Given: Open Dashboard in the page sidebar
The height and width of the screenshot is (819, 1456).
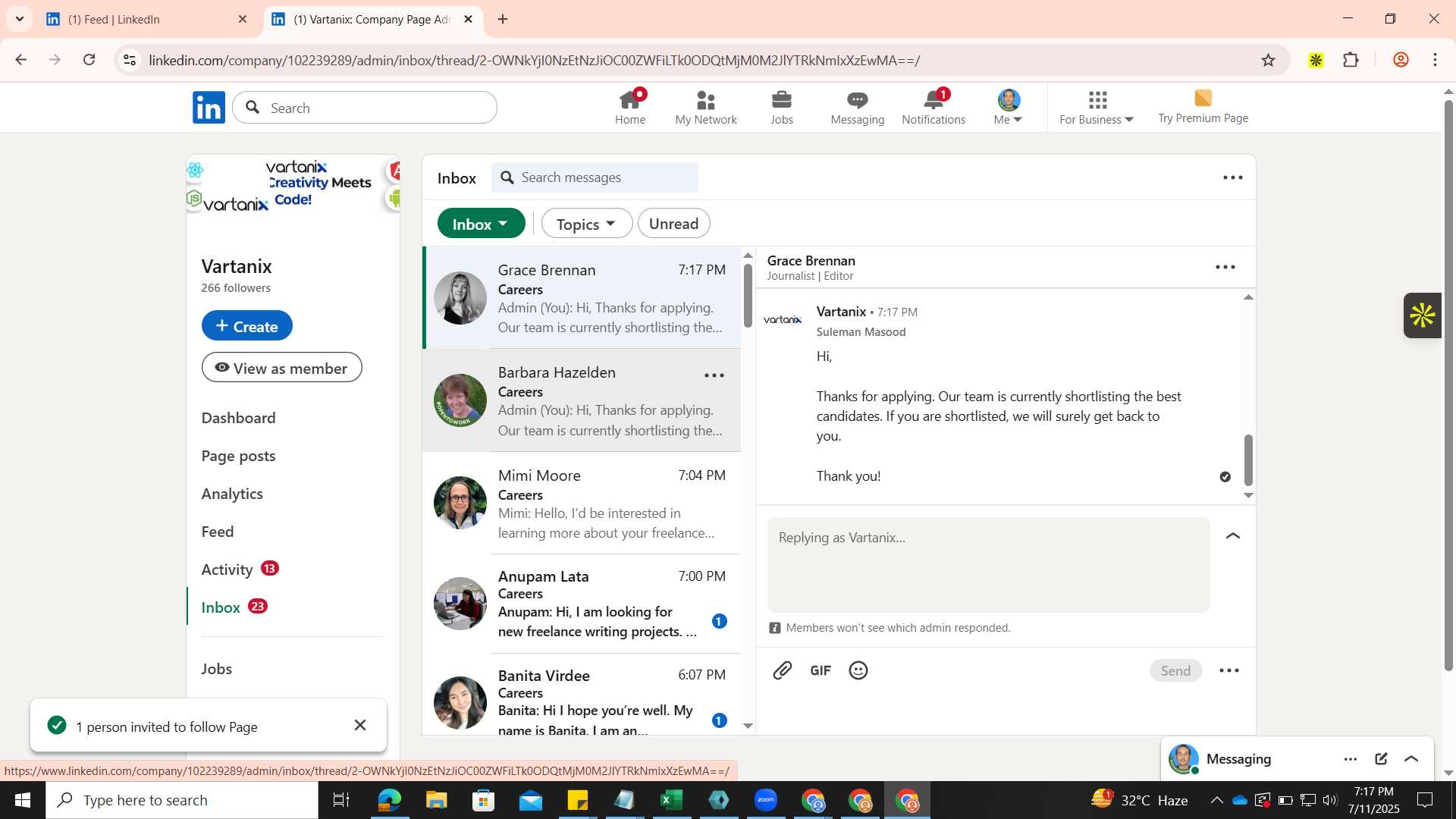Looking at the screenshot, I should point(238,418).
